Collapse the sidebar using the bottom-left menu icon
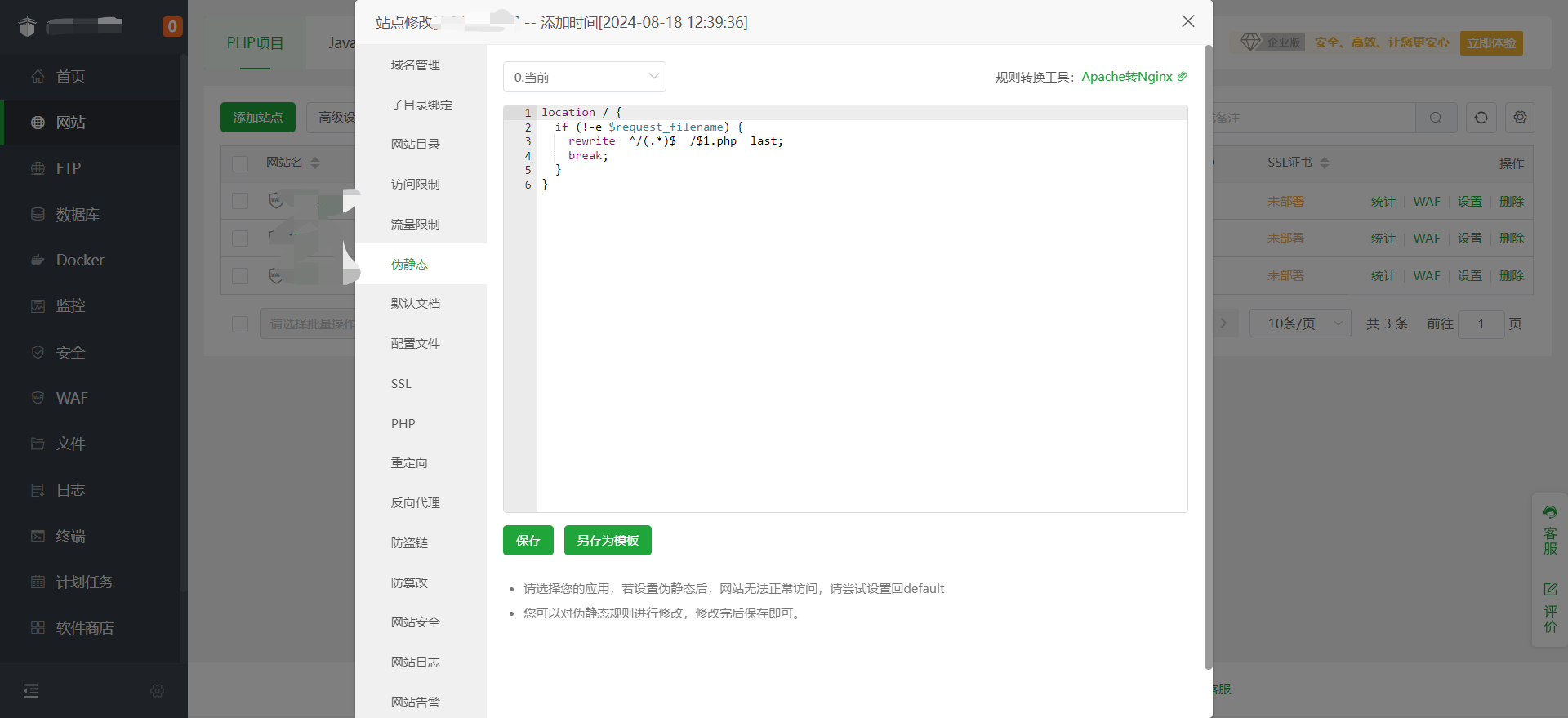1568x718 pixels. (31, 691)
